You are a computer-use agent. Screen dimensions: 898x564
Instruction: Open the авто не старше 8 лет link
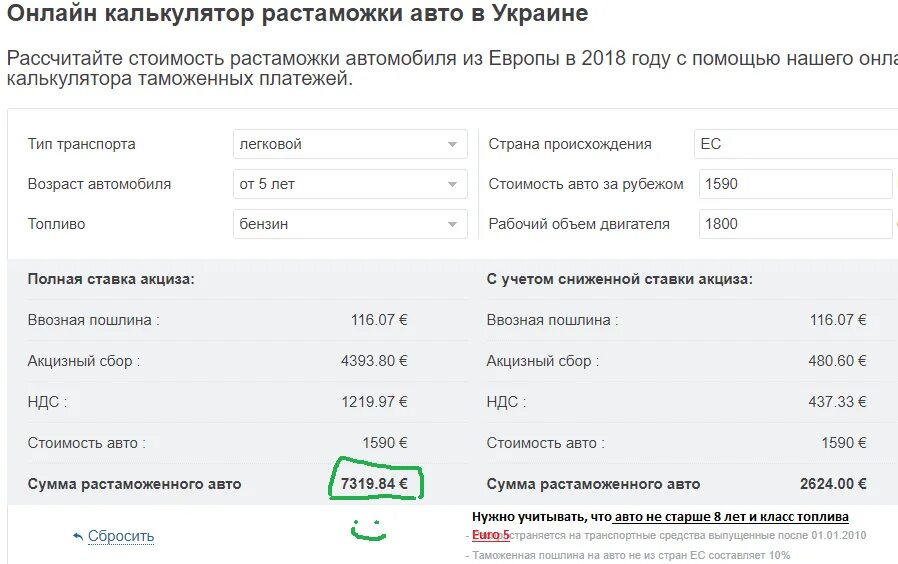[x=732, y=517]
